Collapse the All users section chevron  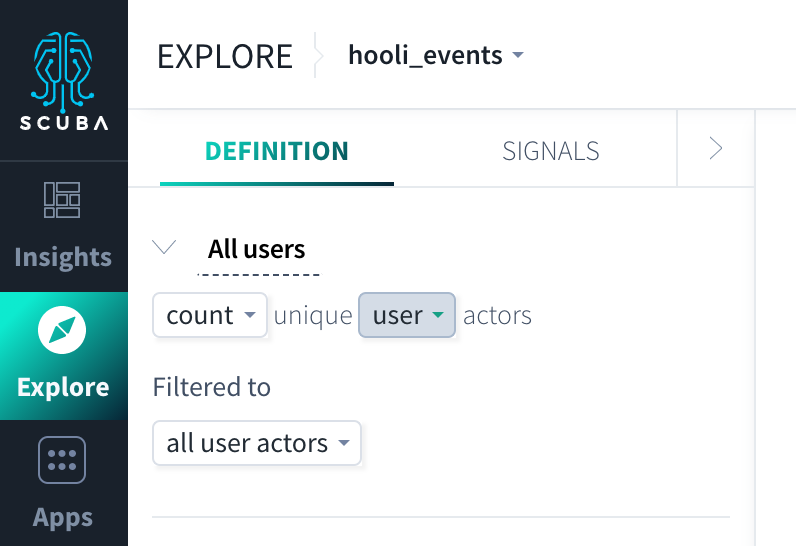tap(164, 247)
